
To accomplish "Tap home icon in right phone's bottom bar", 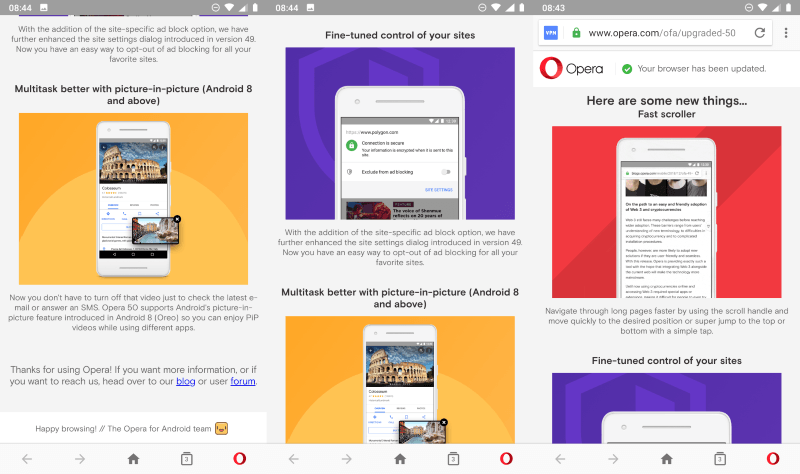I will pyautogui.click(x=667, y=459).
